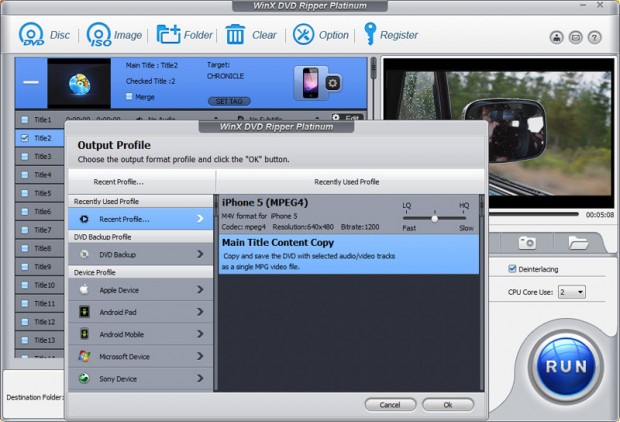The image size is (620, 422).
Task: Choose the Sony Device category
Action: 140,379
